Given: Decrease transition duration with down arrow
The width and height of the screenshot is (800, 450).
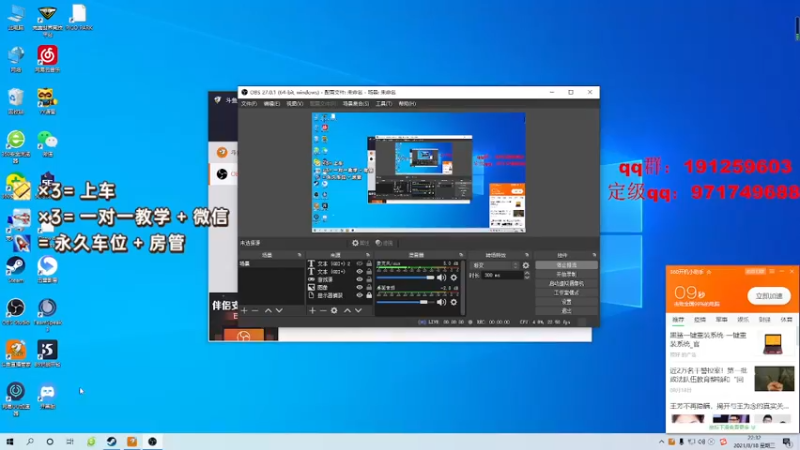Looking at the screenshot, I should click(x=527, y=277).
